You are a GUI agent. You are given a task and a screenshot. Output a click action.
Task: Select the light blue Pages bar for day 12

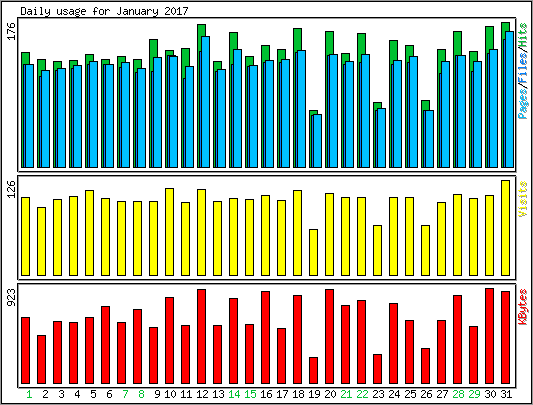click(206, 102)
